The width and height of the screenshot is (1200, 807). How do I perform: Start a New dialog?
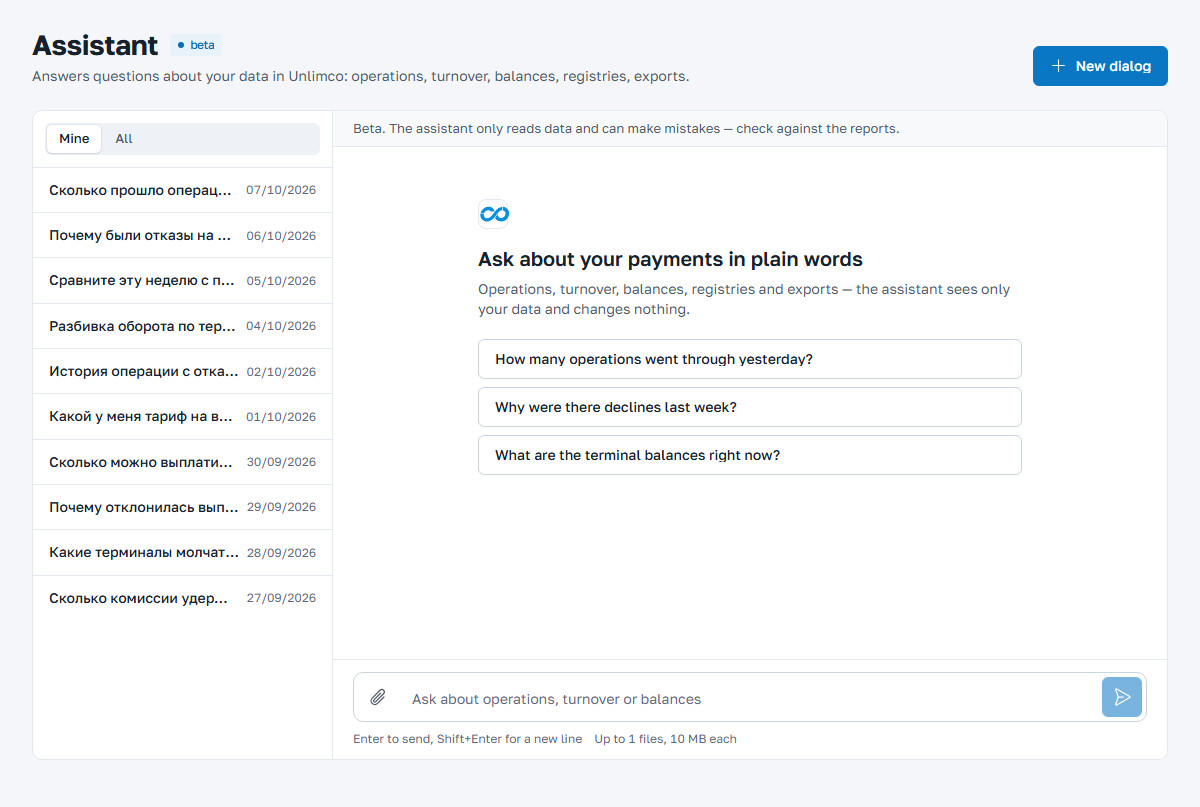[1100, 66]
